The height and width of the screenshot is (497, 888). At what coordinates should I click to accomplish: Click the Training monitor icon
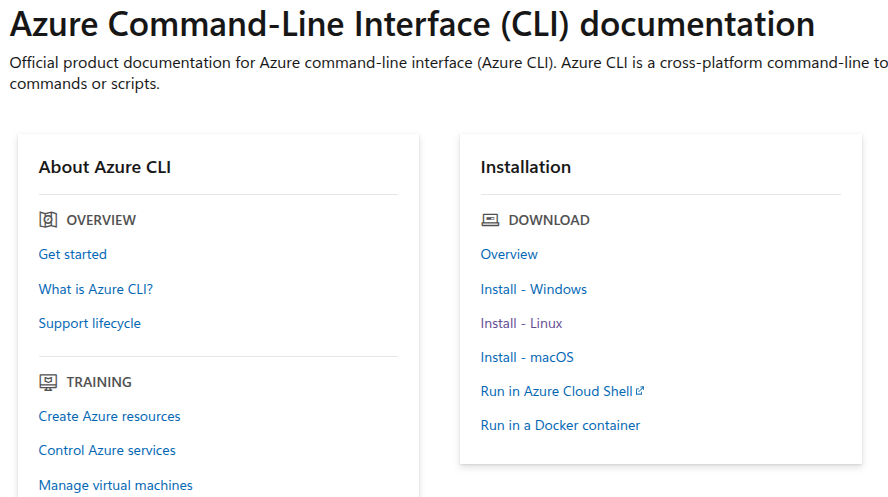click(x=48, y=382)
